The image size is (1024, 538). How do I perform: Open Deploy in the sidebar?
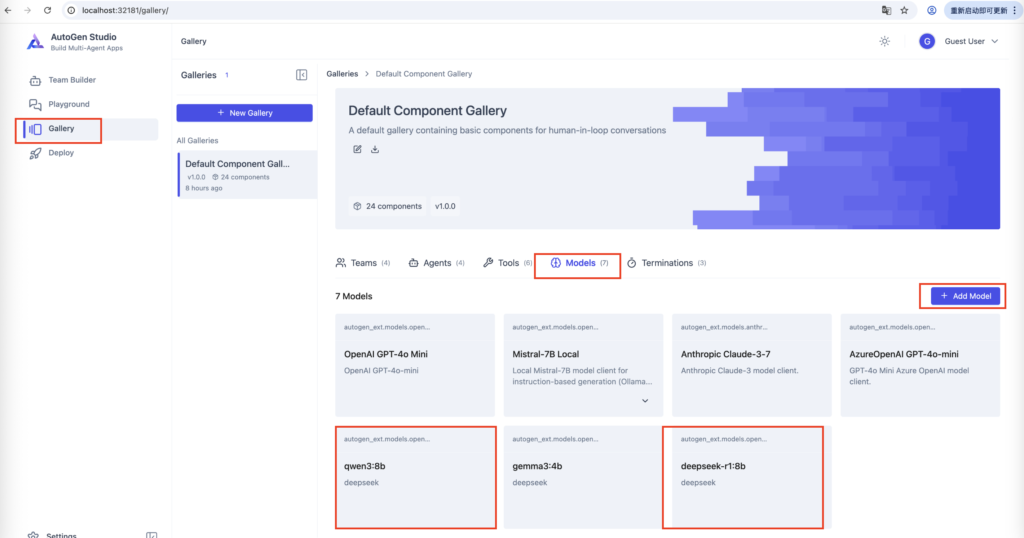coord(52,153)
